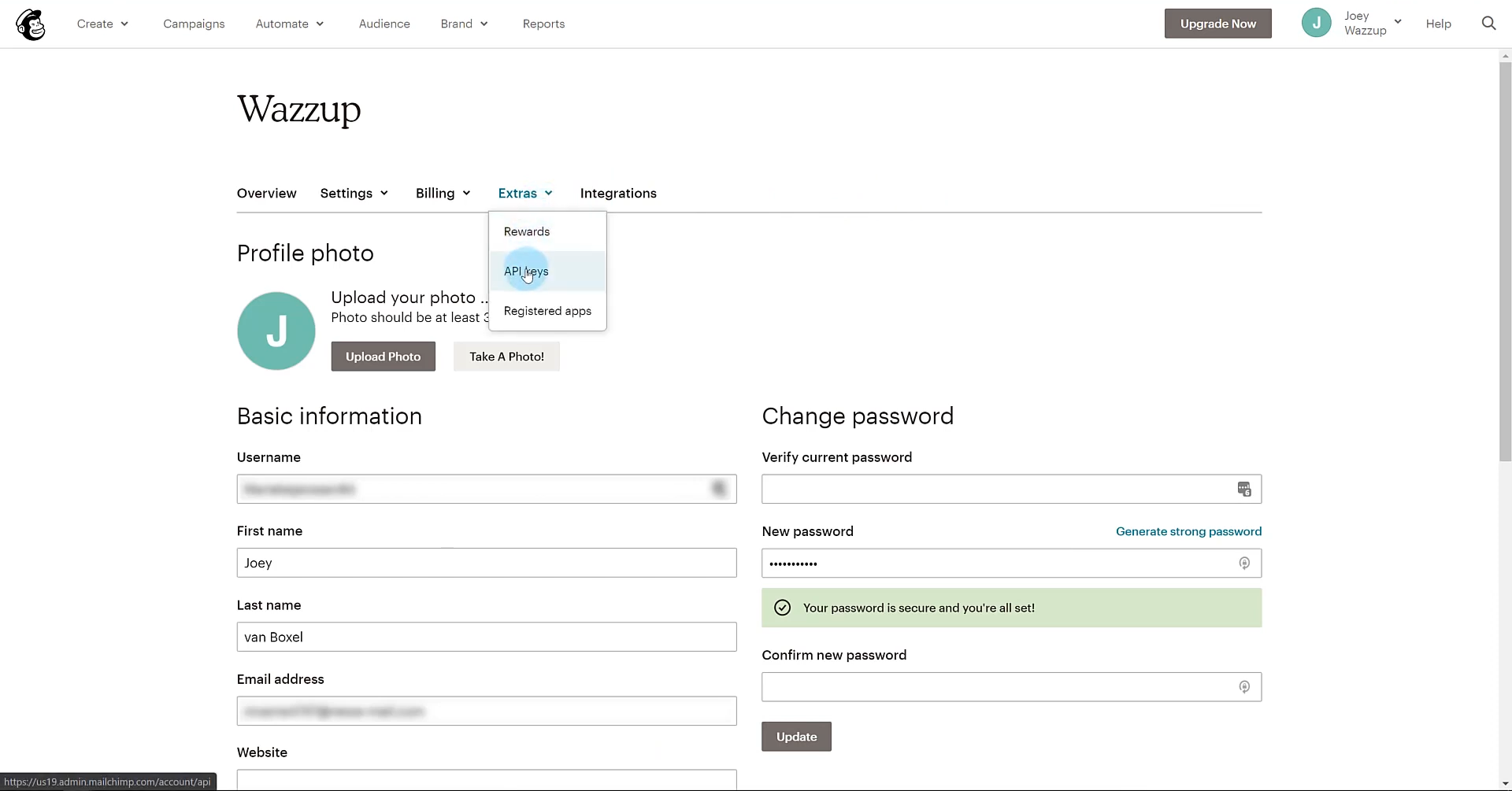The image size is (1512, 791).
Task: Click key icon in New password field
Action: tap(1244, 564)
